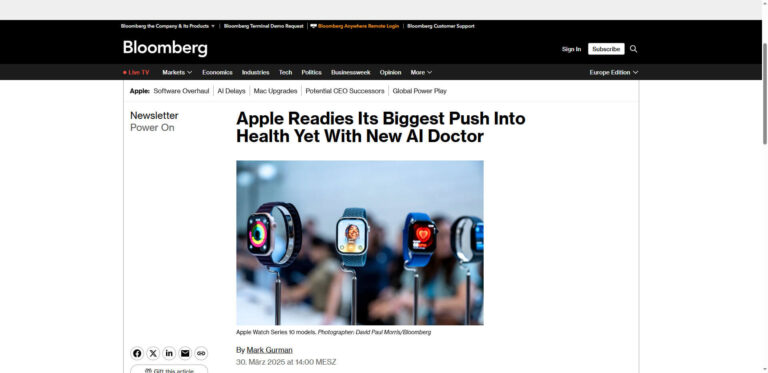Screen dimensions: 768x373
Task: Open the Software Overhaul topic link
Action: [181, 91]
